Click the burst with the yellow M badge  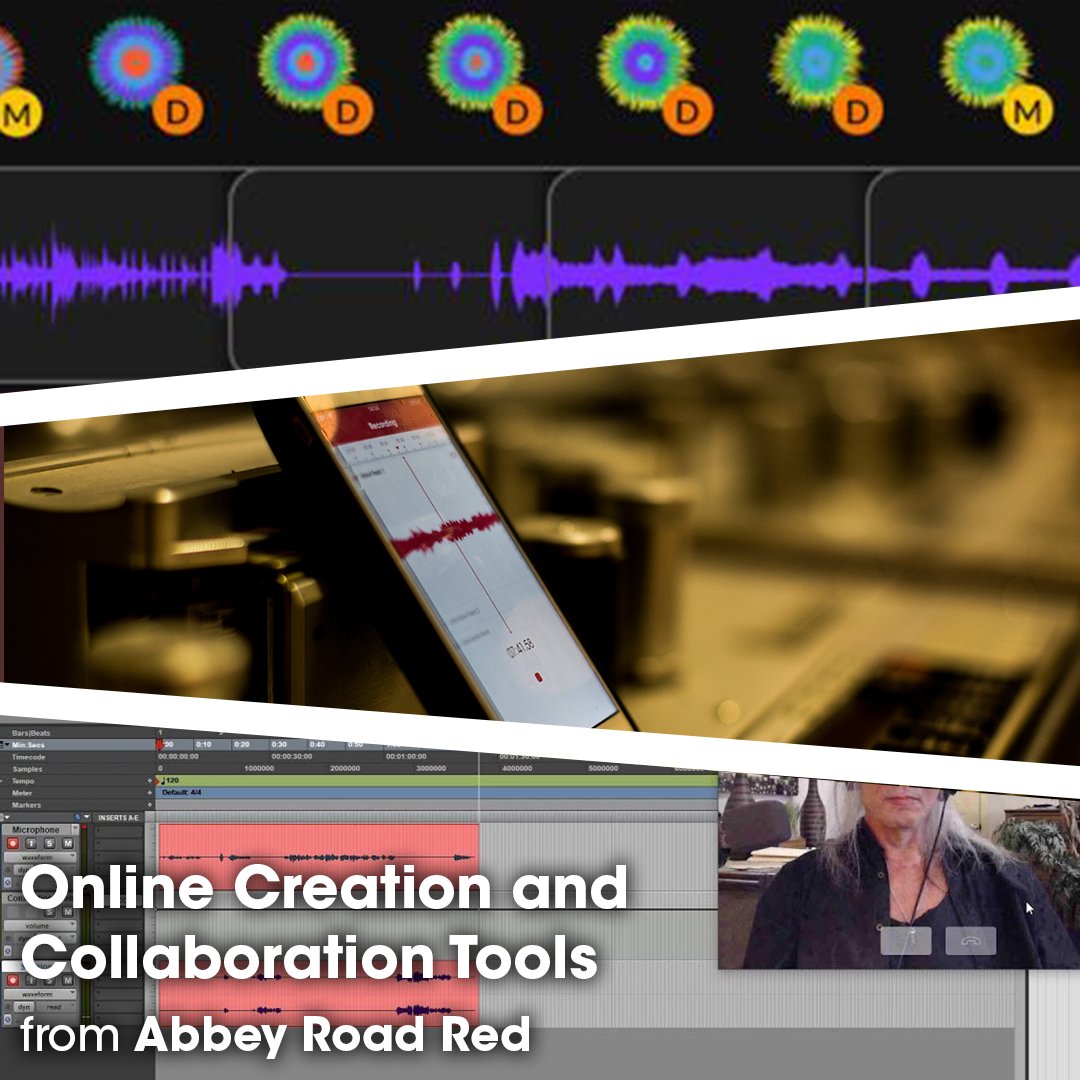985,62
